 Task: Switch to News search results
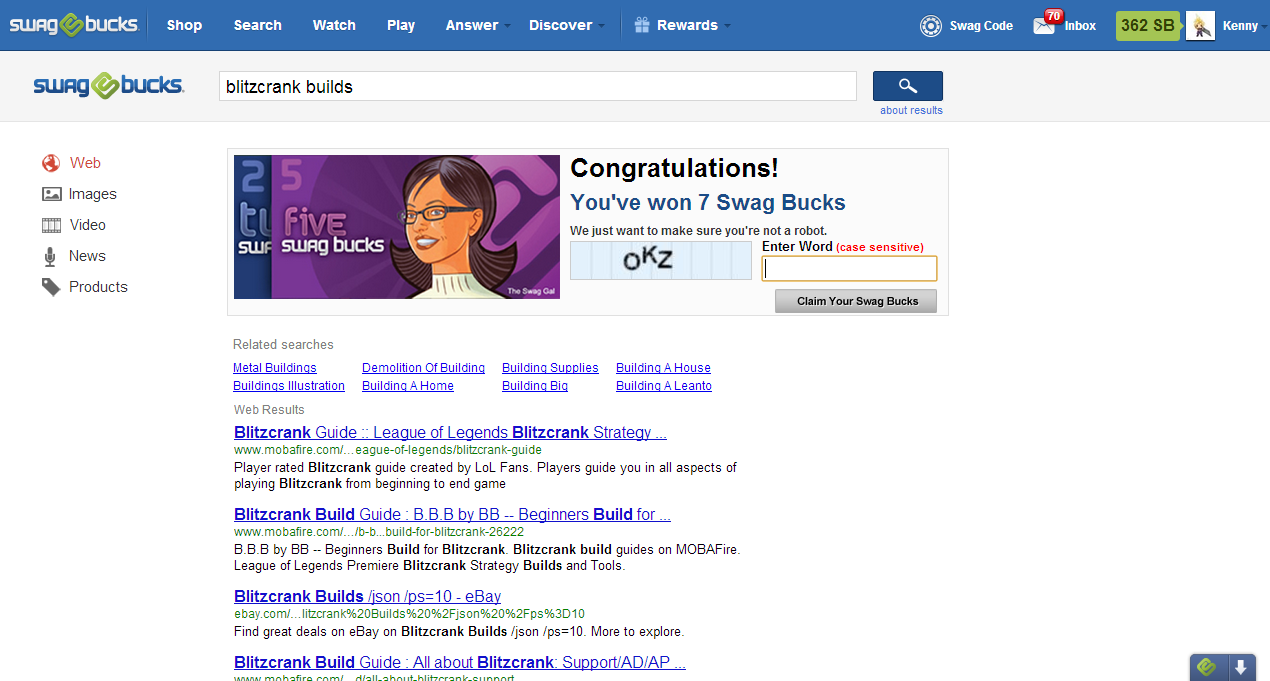(x=87, y=256)
